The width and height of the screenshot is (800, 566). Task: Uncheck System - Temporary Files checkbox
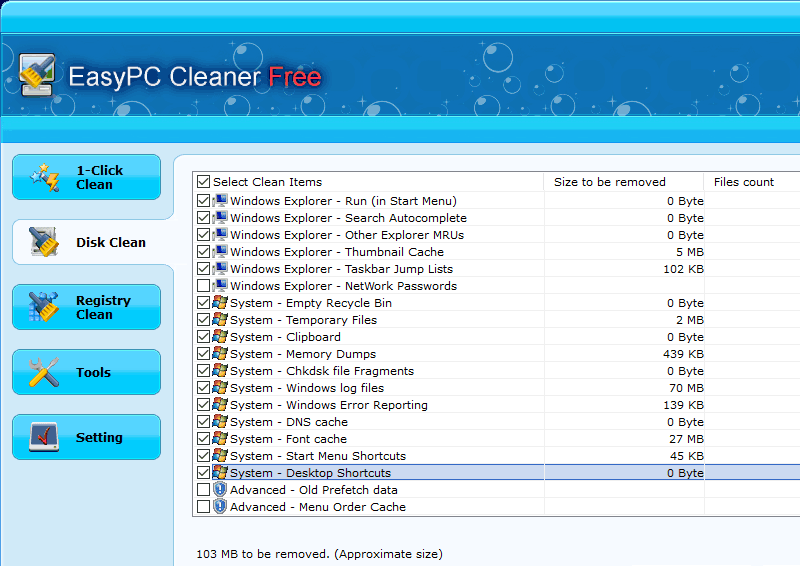tap(204, 320)
